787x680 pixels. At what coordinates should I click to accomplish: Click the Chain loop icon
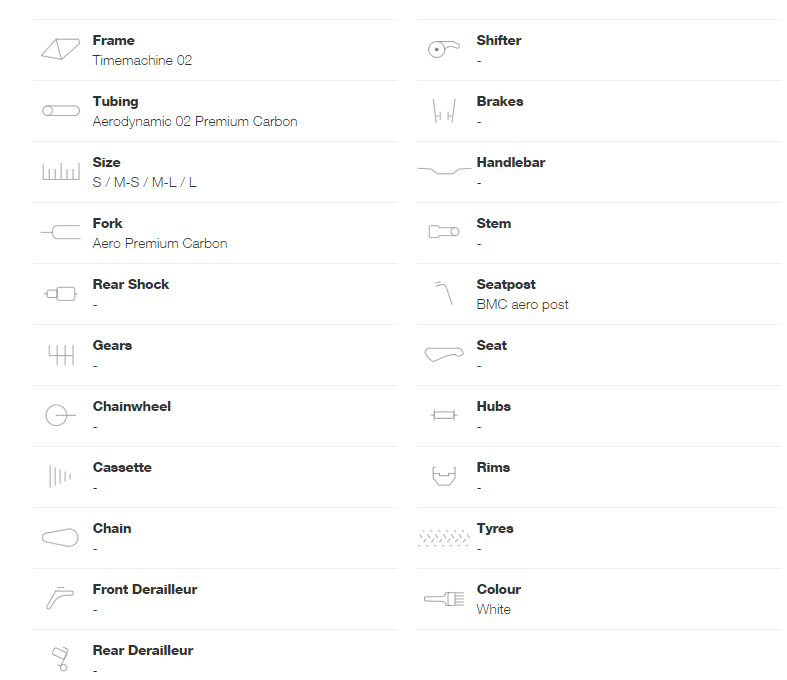click(60, 537)
